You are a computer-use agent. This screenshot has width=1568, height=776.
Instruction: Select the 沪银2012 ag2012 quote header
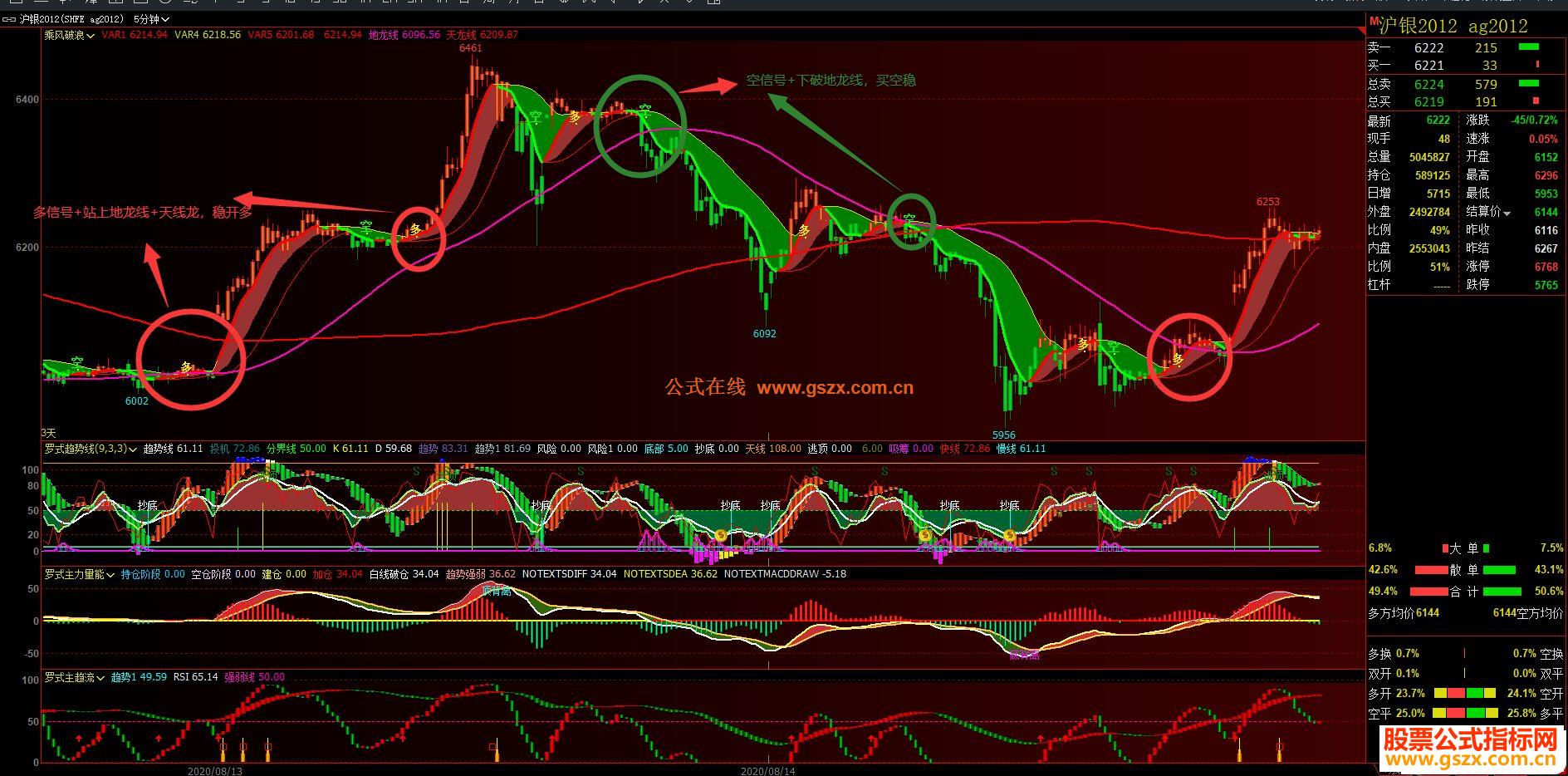pos(1454,26)
